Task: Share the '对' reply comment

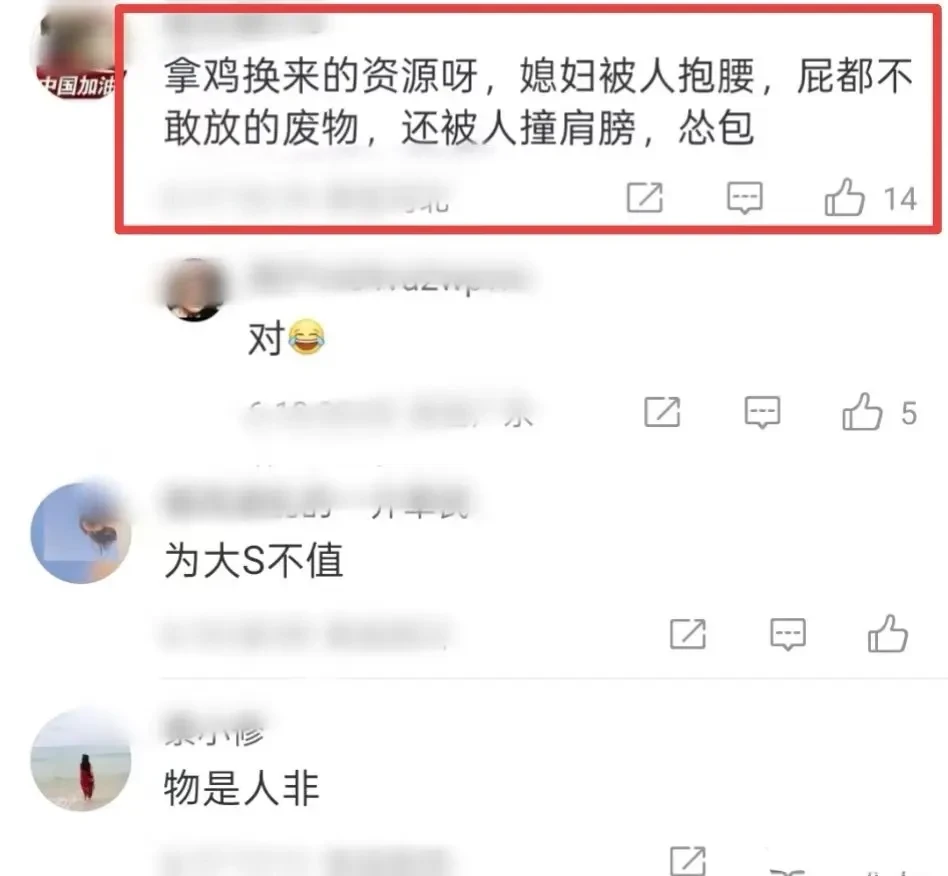Action: coord(662,412)
